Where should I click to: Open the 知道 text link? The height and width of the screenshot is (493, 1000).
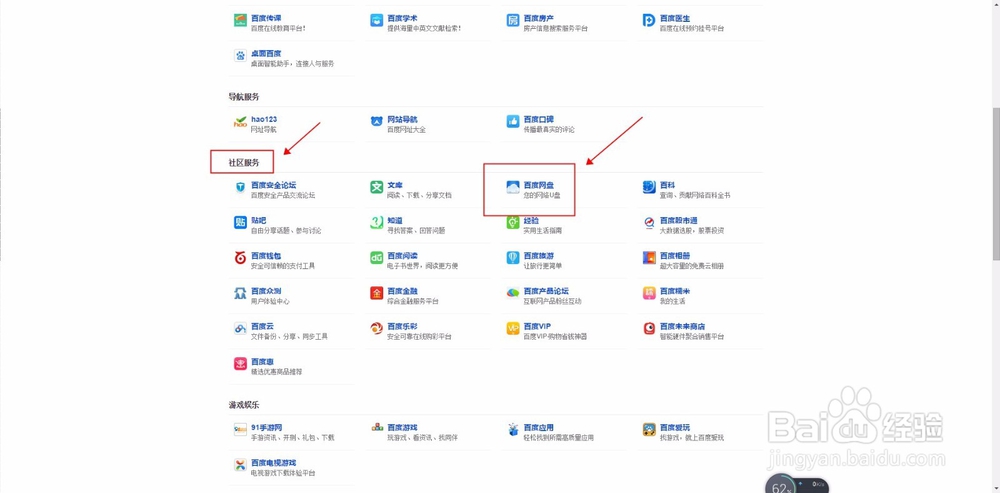click(x=395, y=220)
